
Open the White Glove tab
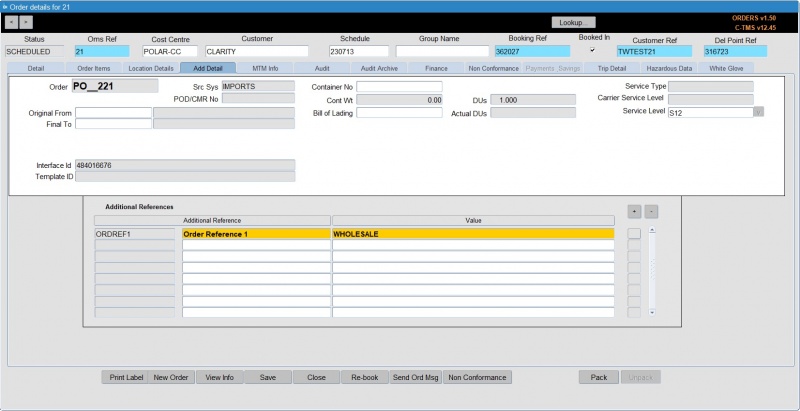pyautogui.click(x=726, y=68)
